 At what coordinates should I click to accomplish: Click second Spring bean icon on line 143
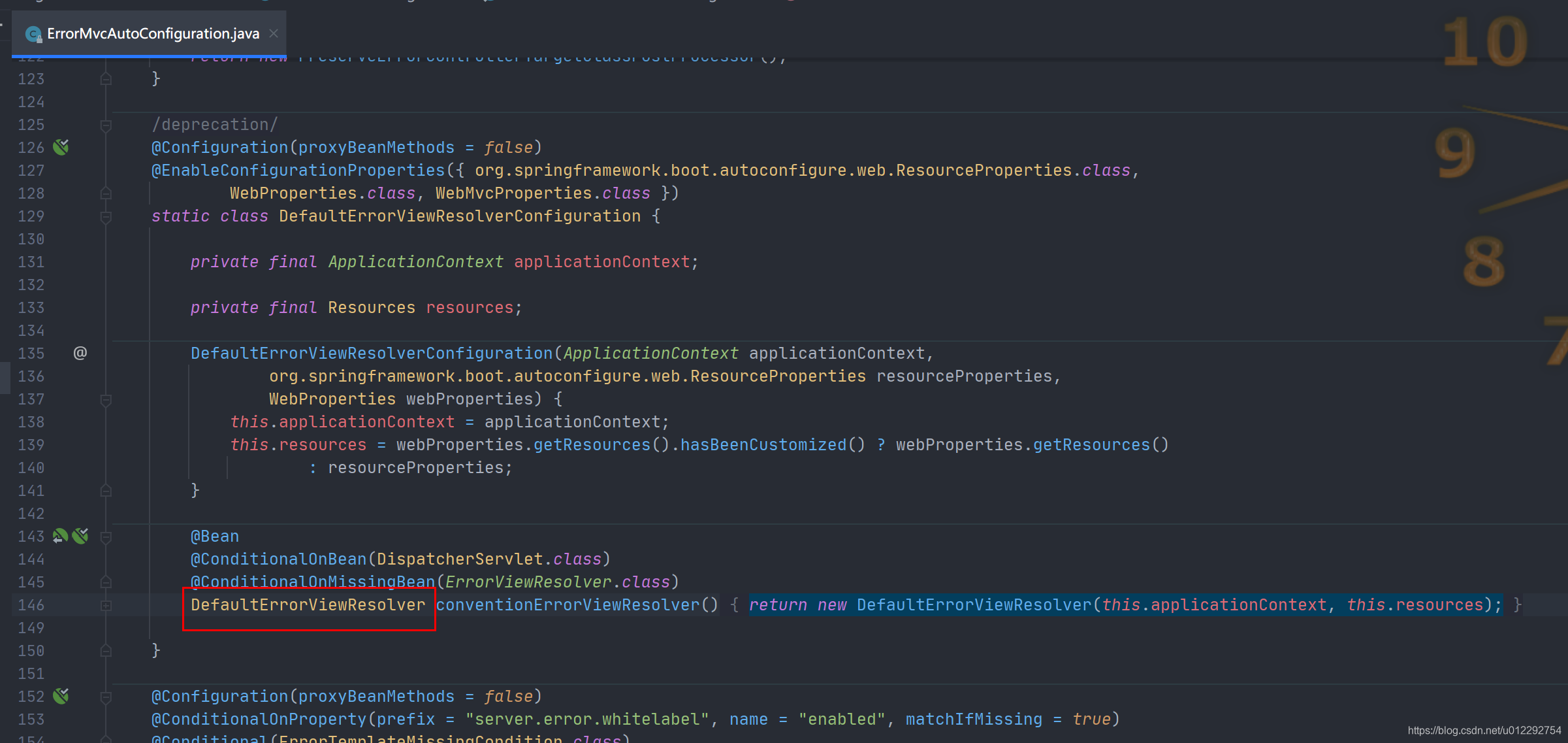(81, 536)
